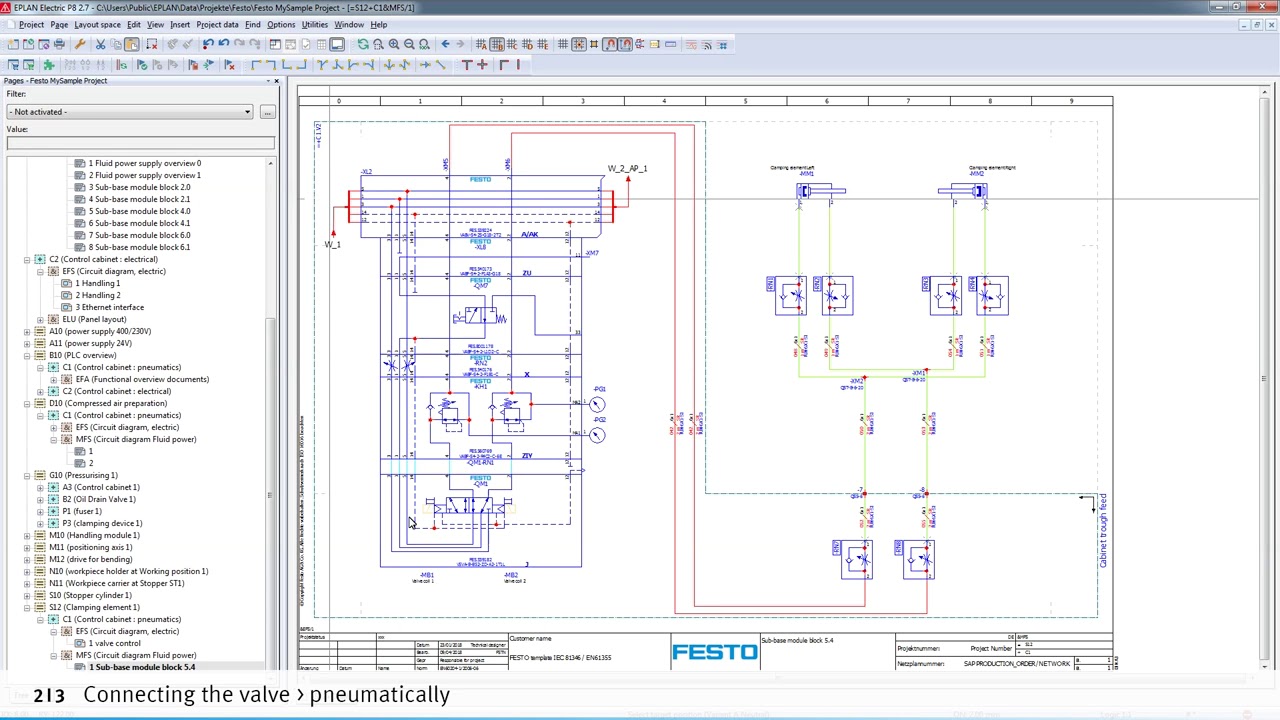
Task: Select the red T-shaped junction symbol
Action: tap(467, 65)
